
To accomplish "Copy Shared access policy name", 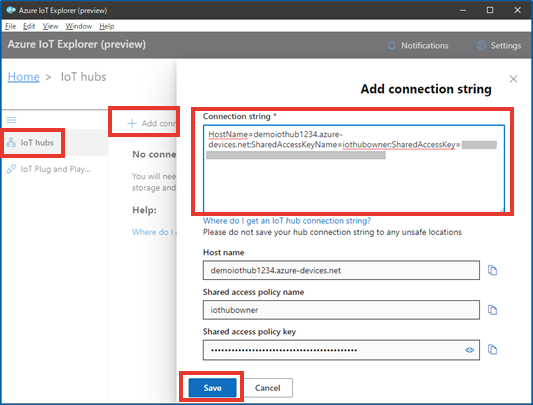I will tap(492, 310).
